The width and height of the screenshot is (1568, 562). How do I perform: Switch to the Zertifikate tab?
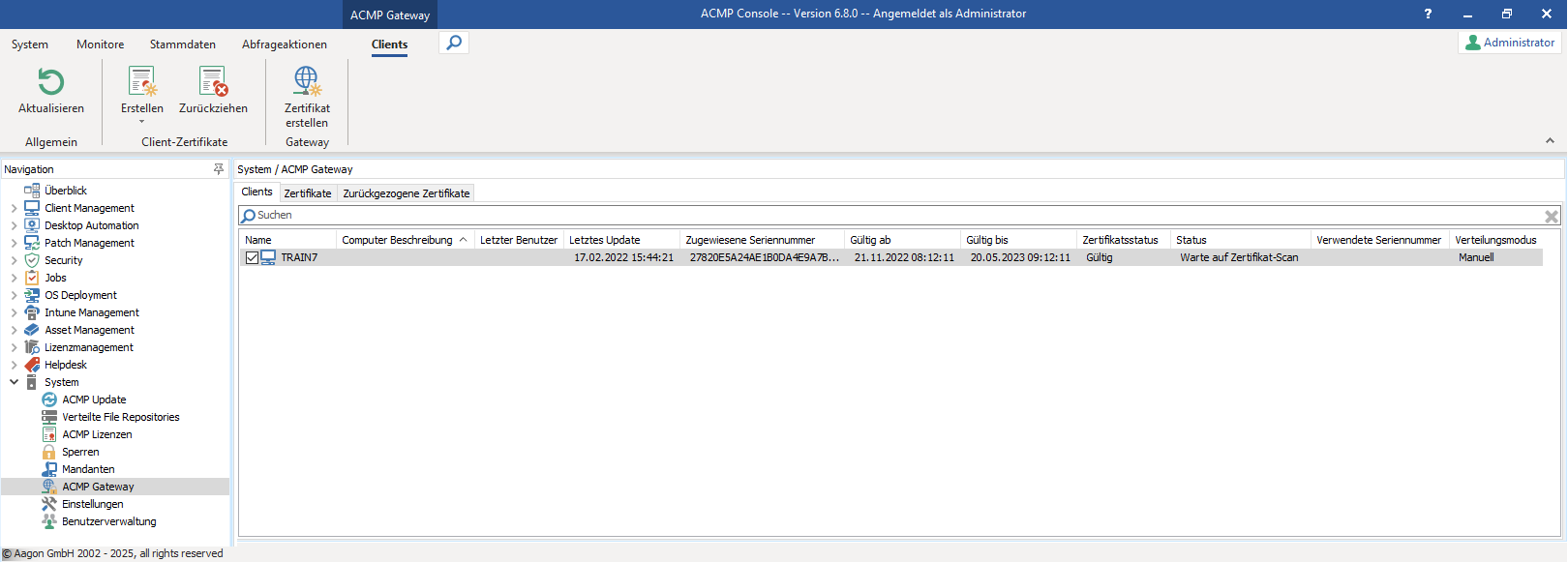(x=308, y=193)
